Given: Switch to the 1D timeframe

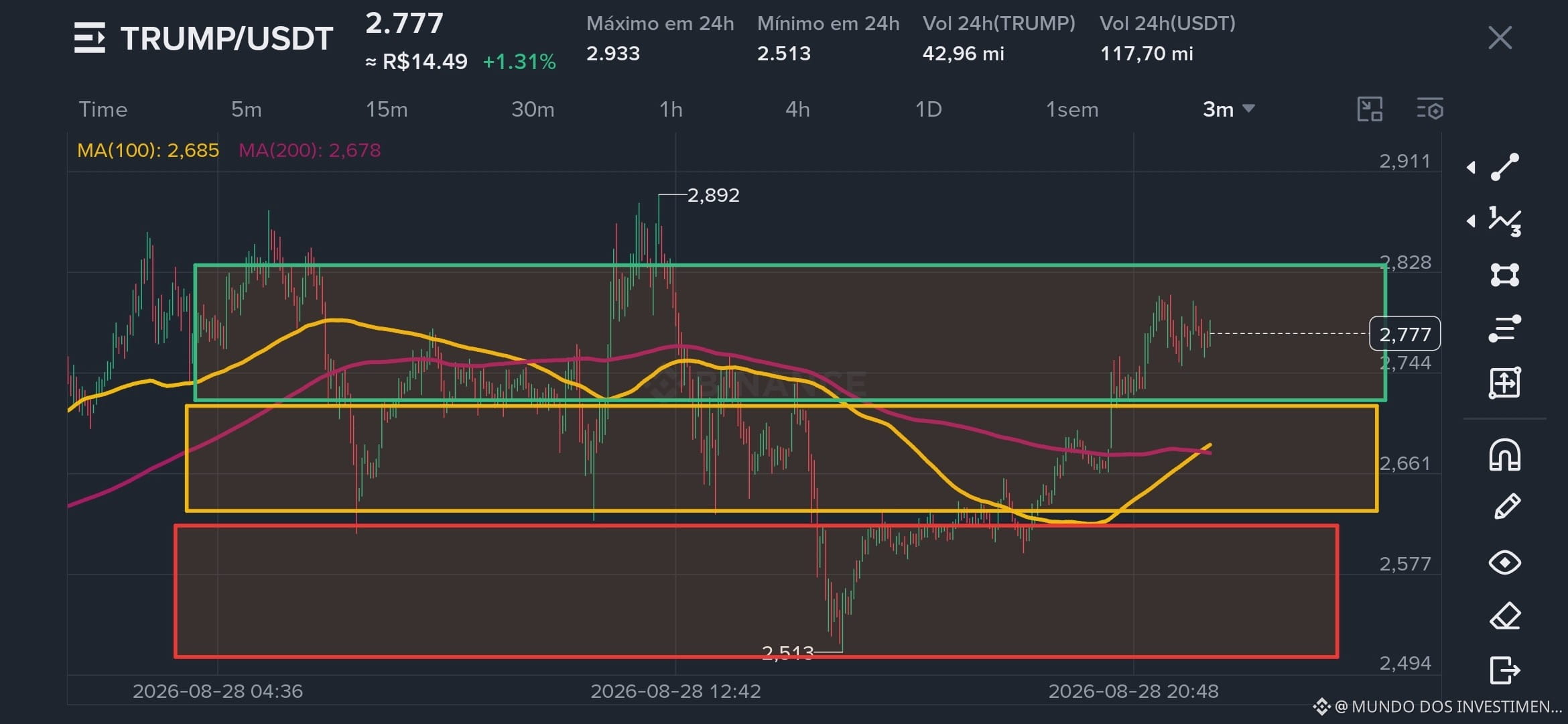Looking at the screenshot, I should pos(929,109).
